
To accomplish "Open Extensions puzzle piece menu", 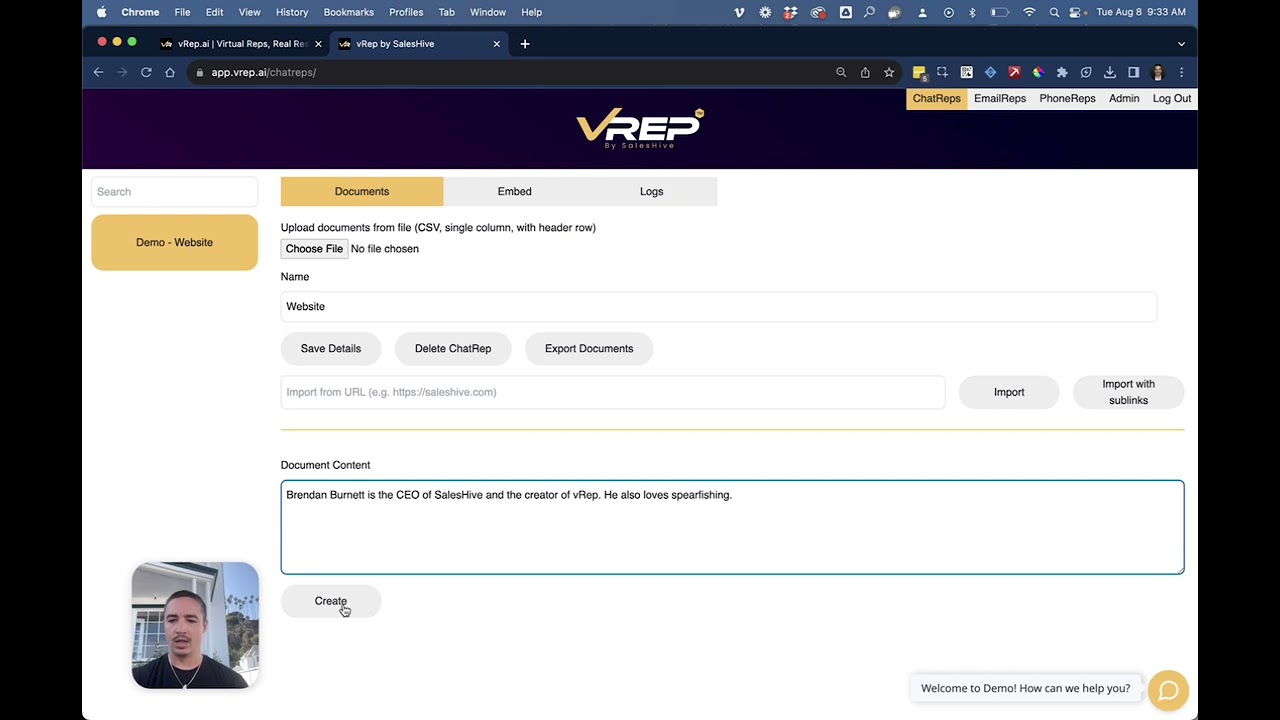I will 1062,72.
